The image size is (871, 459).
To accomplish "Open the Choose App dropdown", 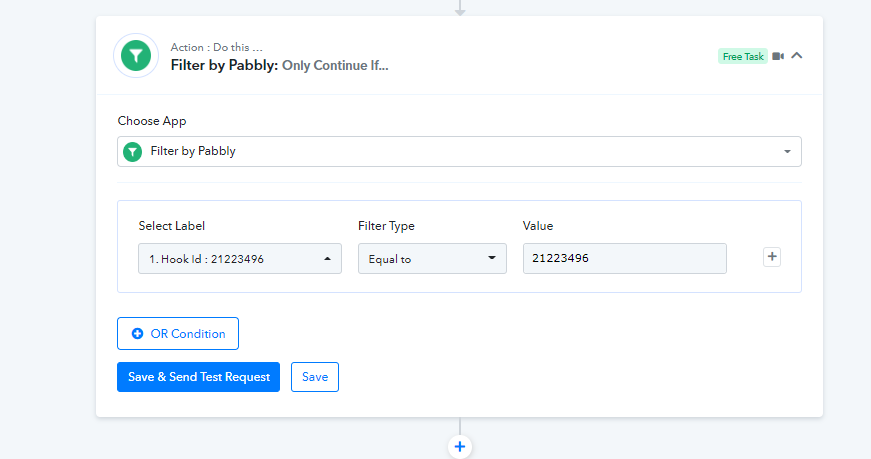I will tap(459, 151).
